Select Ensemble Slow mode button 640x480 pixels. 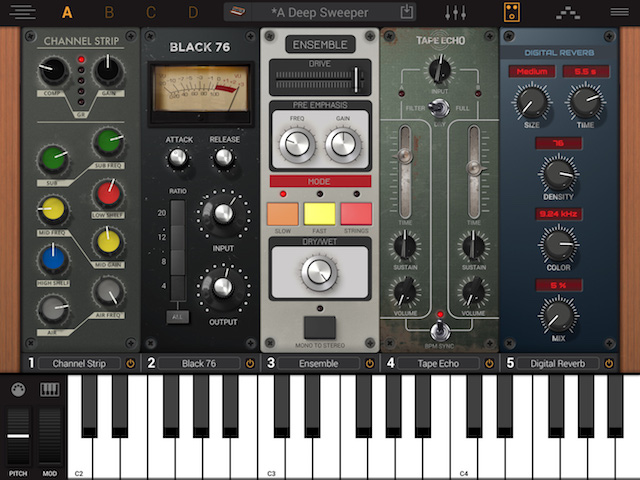pos(282,214)
